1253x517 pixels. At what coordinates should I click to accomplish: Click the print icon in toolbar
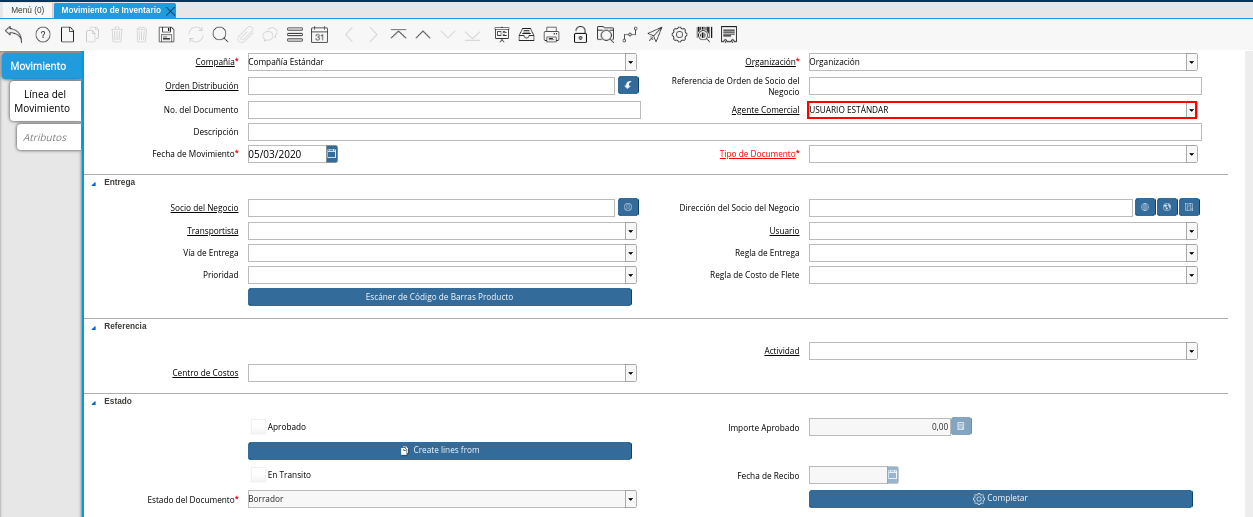551,34
